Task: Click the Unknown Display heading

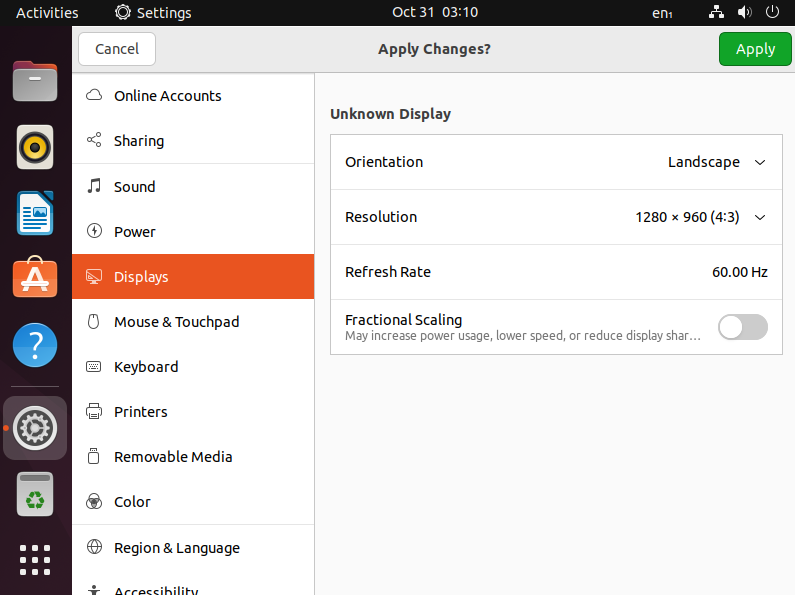Action: click(x=390, y=114)
